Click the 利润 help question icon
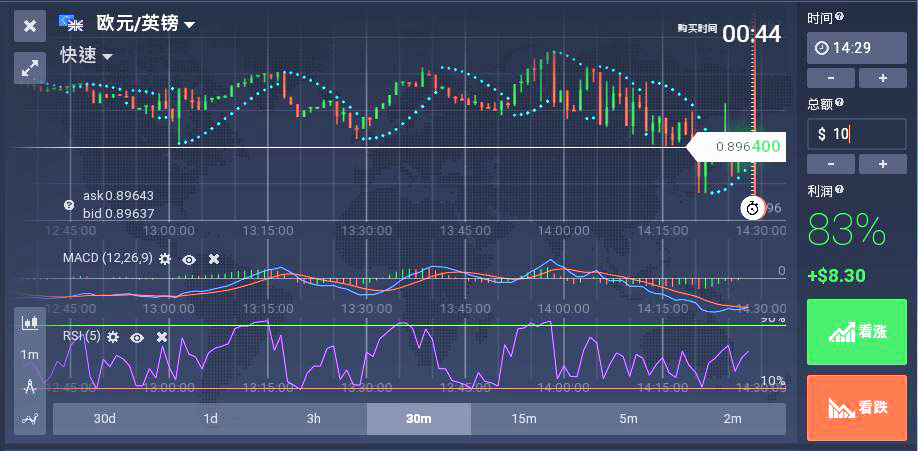The height and width of the screenshot is (451, 918). click(840, 189)
